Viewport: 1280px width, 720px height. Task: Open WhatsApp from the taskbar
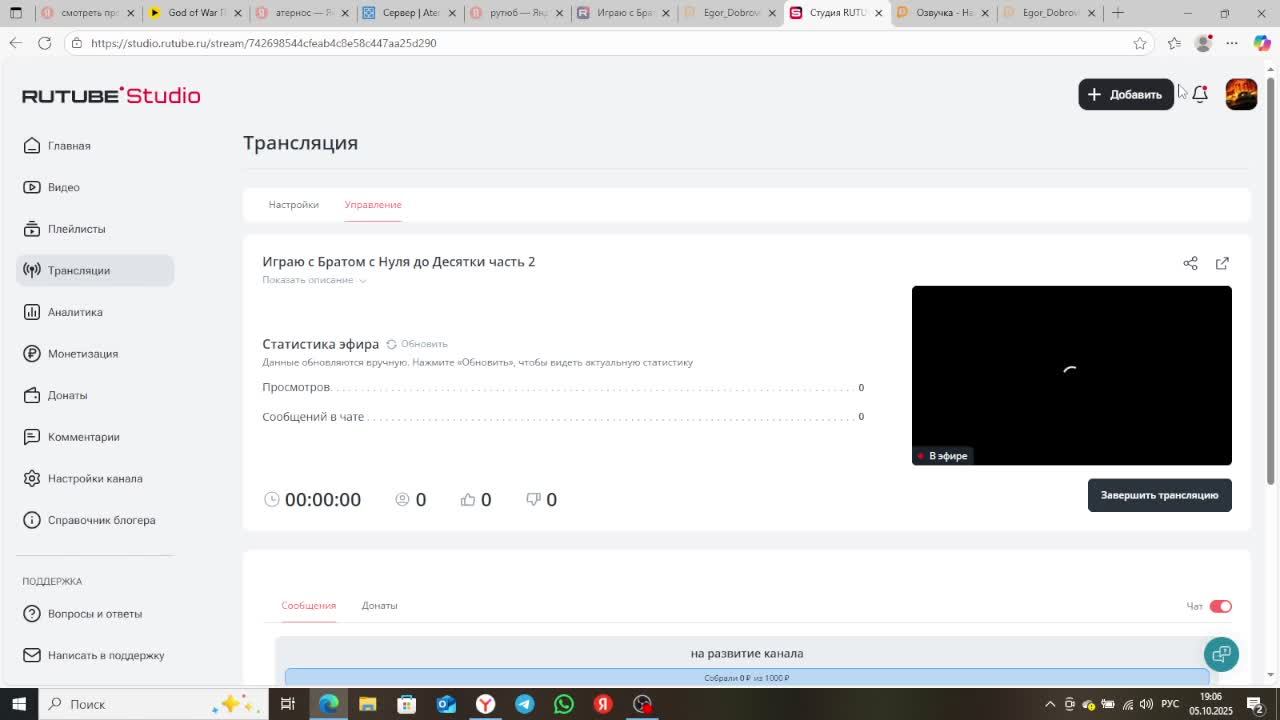(x=564, y=704)
